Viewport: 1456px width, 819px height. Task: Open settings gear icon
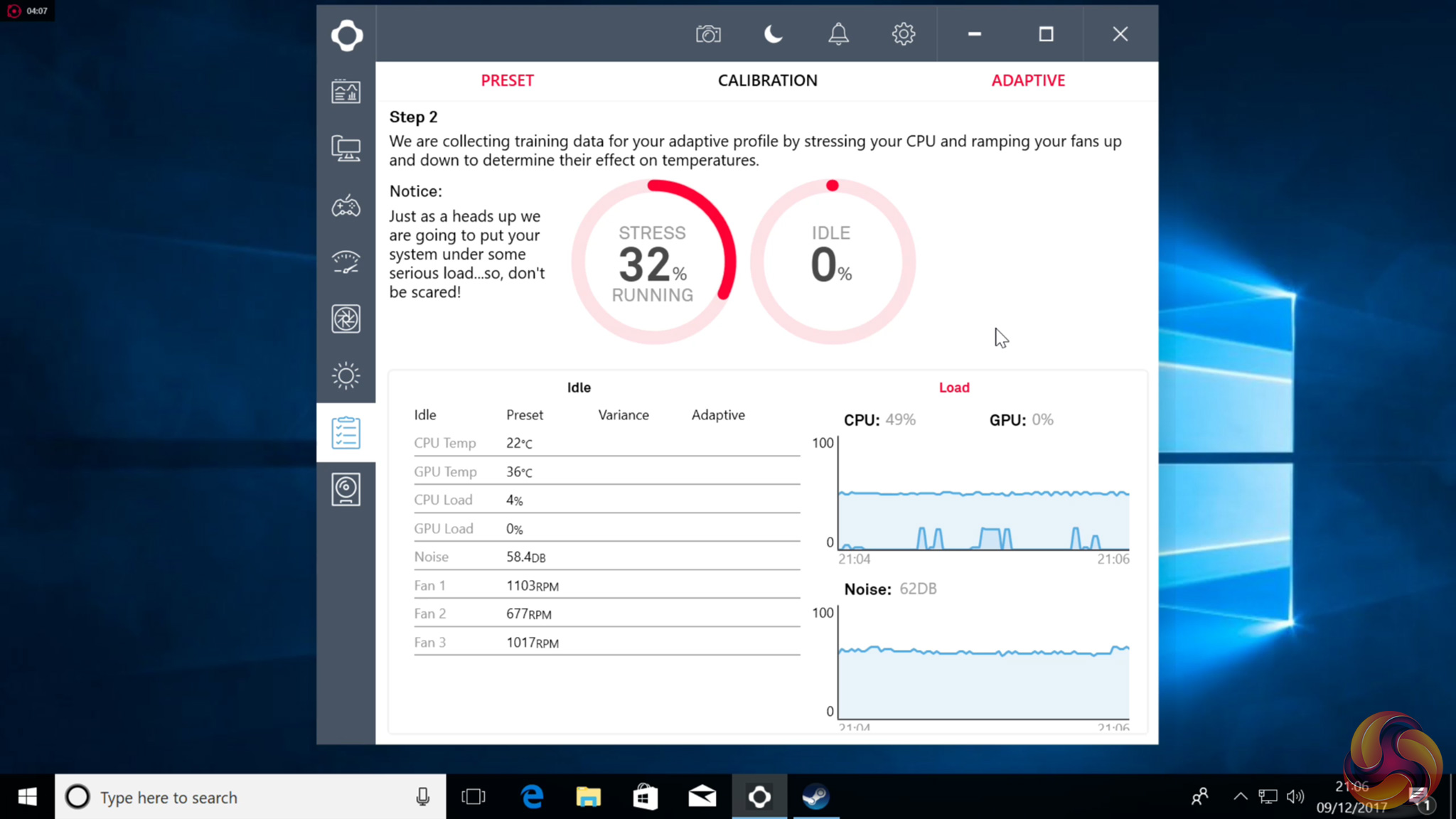(x=903, y=34)
